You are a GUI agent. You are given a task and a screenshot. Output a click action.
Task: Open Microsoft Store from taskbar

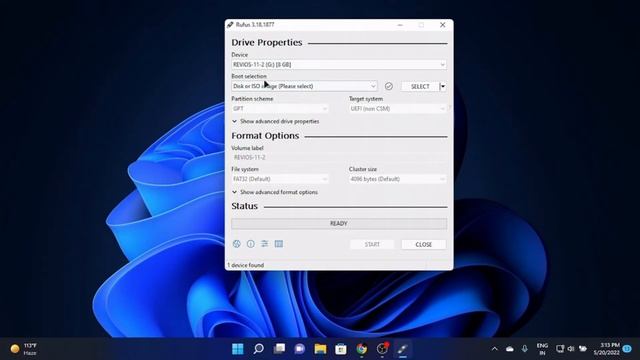coord(341,349)
